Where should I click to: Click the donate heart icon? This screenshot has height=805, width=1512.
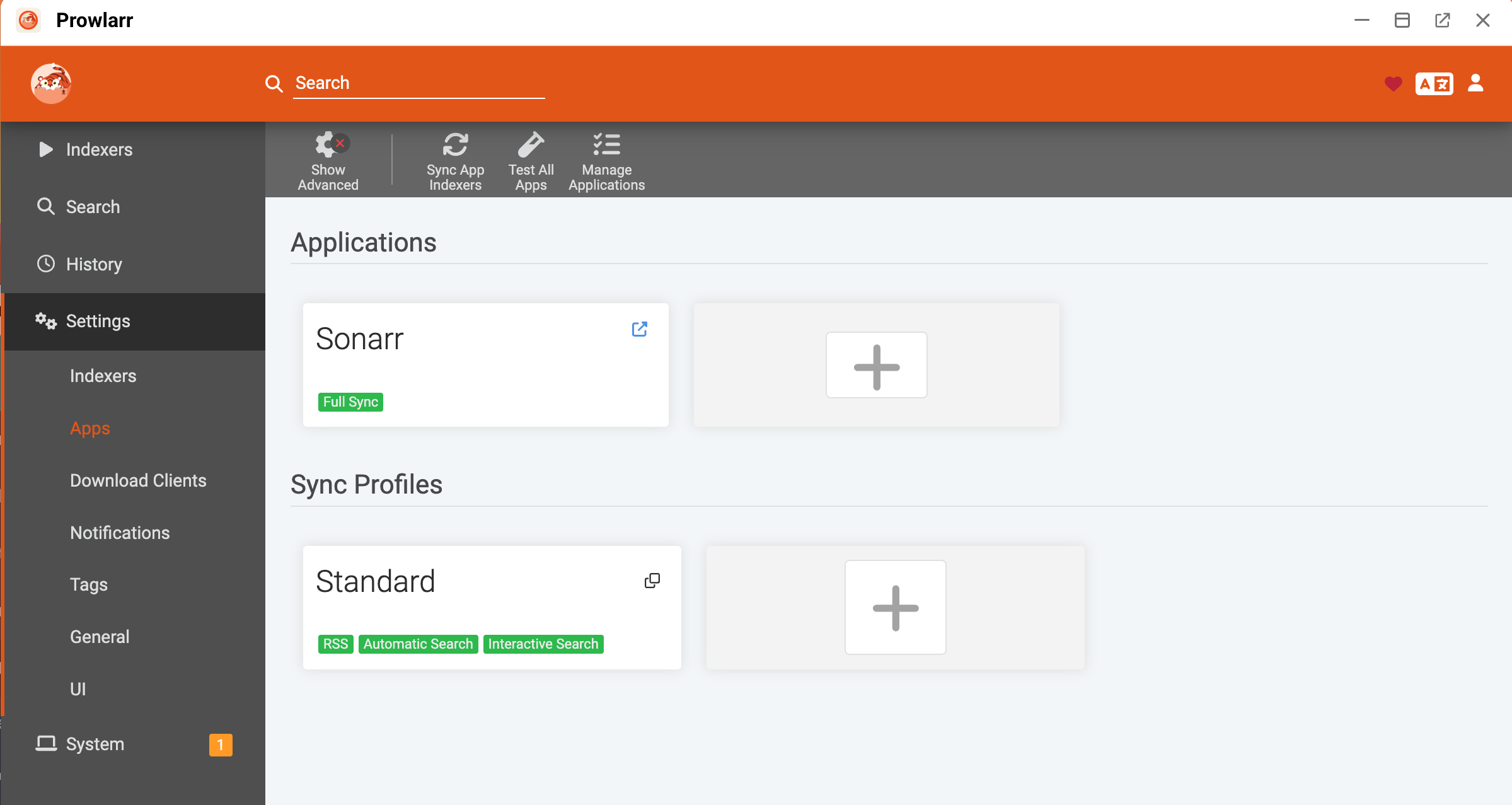click(1393, 83)
